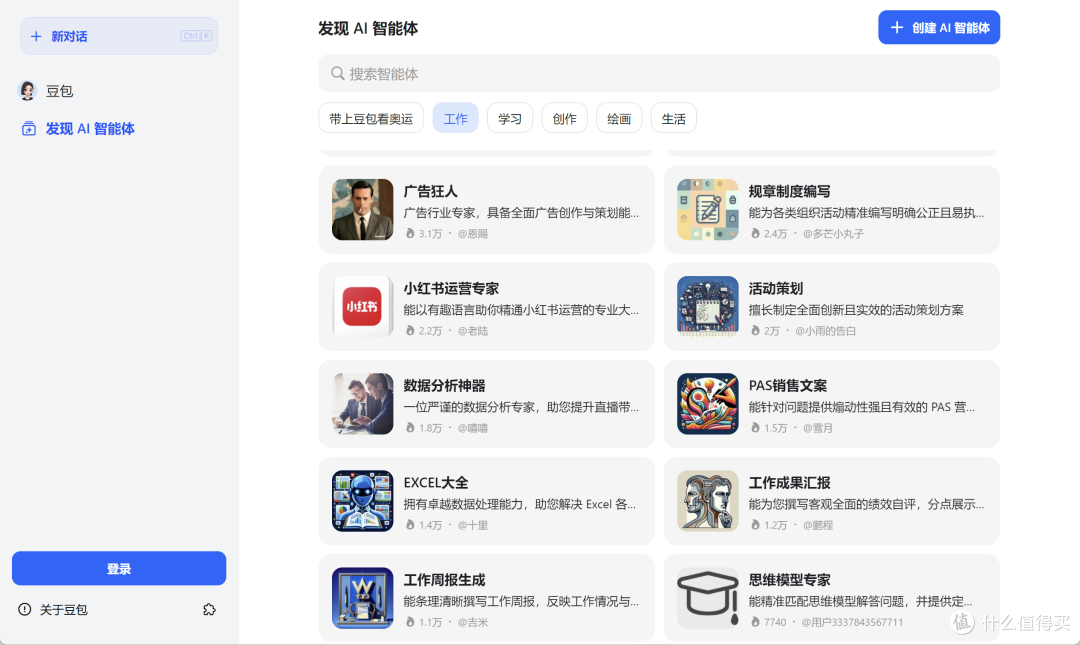Screen dimensions: 1080x645
Task: Click the 工作成果汇报 face icon
Action: point(707,501)
